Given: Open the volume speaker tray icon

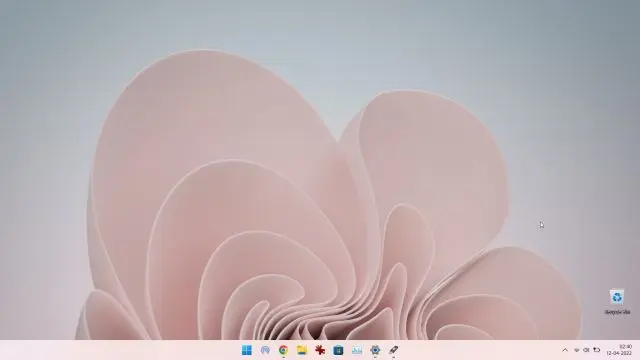Looking at the screenshot, I should 587,350.
